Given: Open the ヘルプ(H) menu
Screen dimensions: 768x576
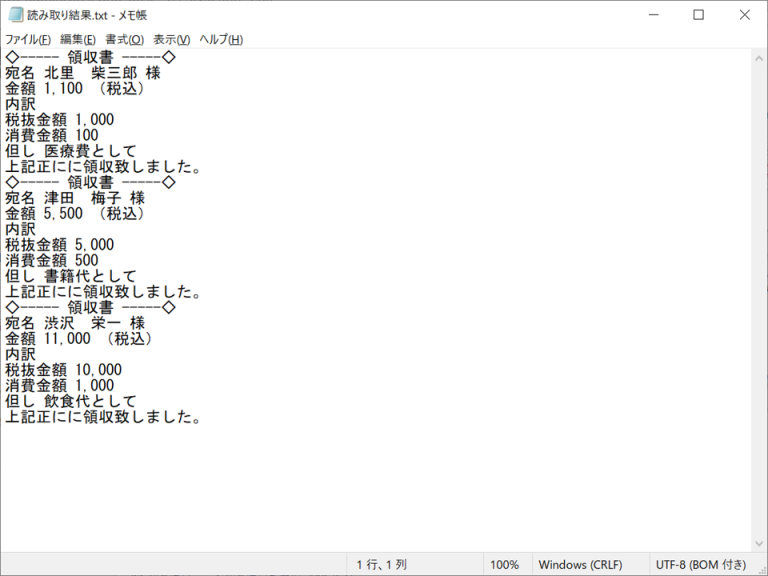Looking at the screenshot, I should tap(221, 39).
